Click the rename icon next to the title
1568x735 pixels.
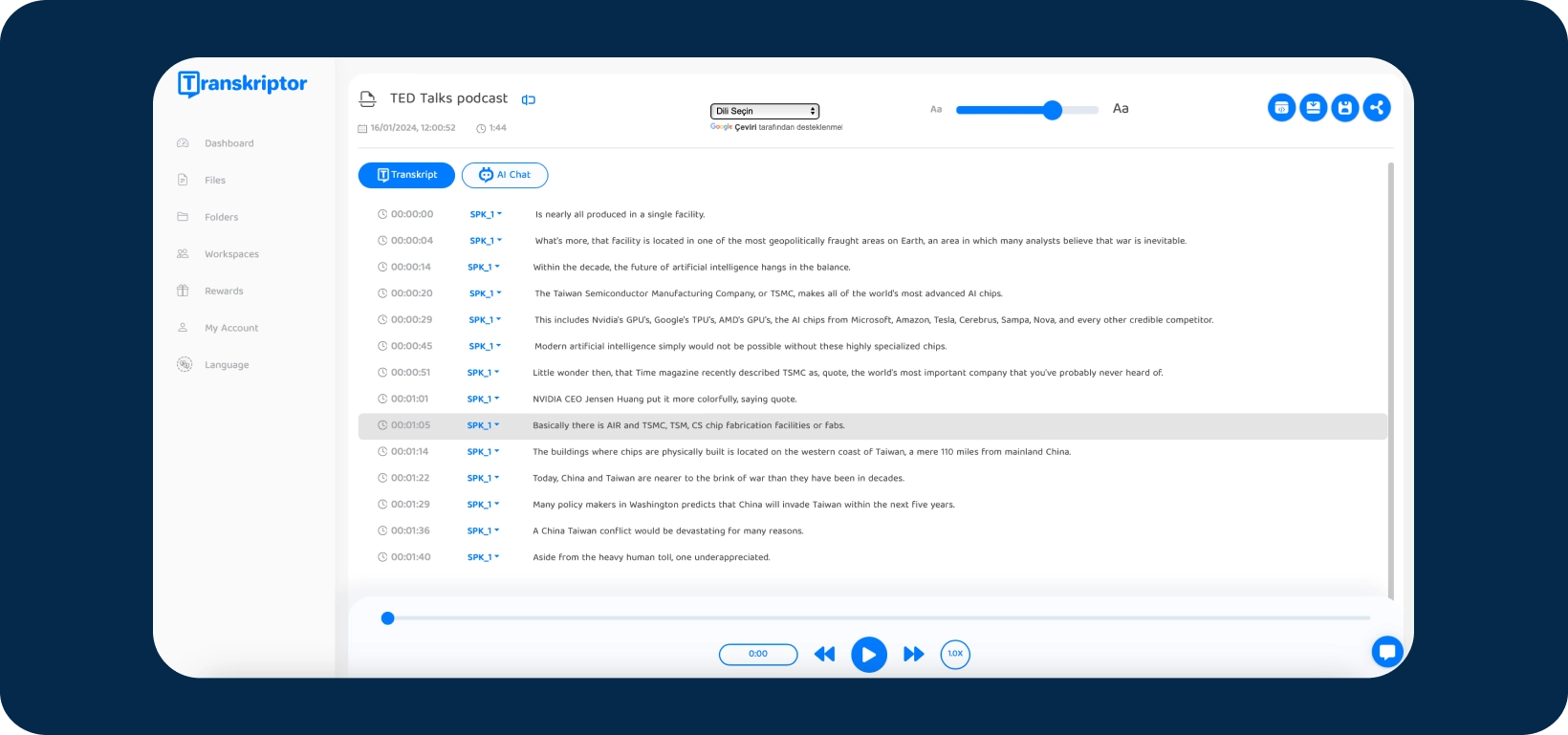coord(529,99)
